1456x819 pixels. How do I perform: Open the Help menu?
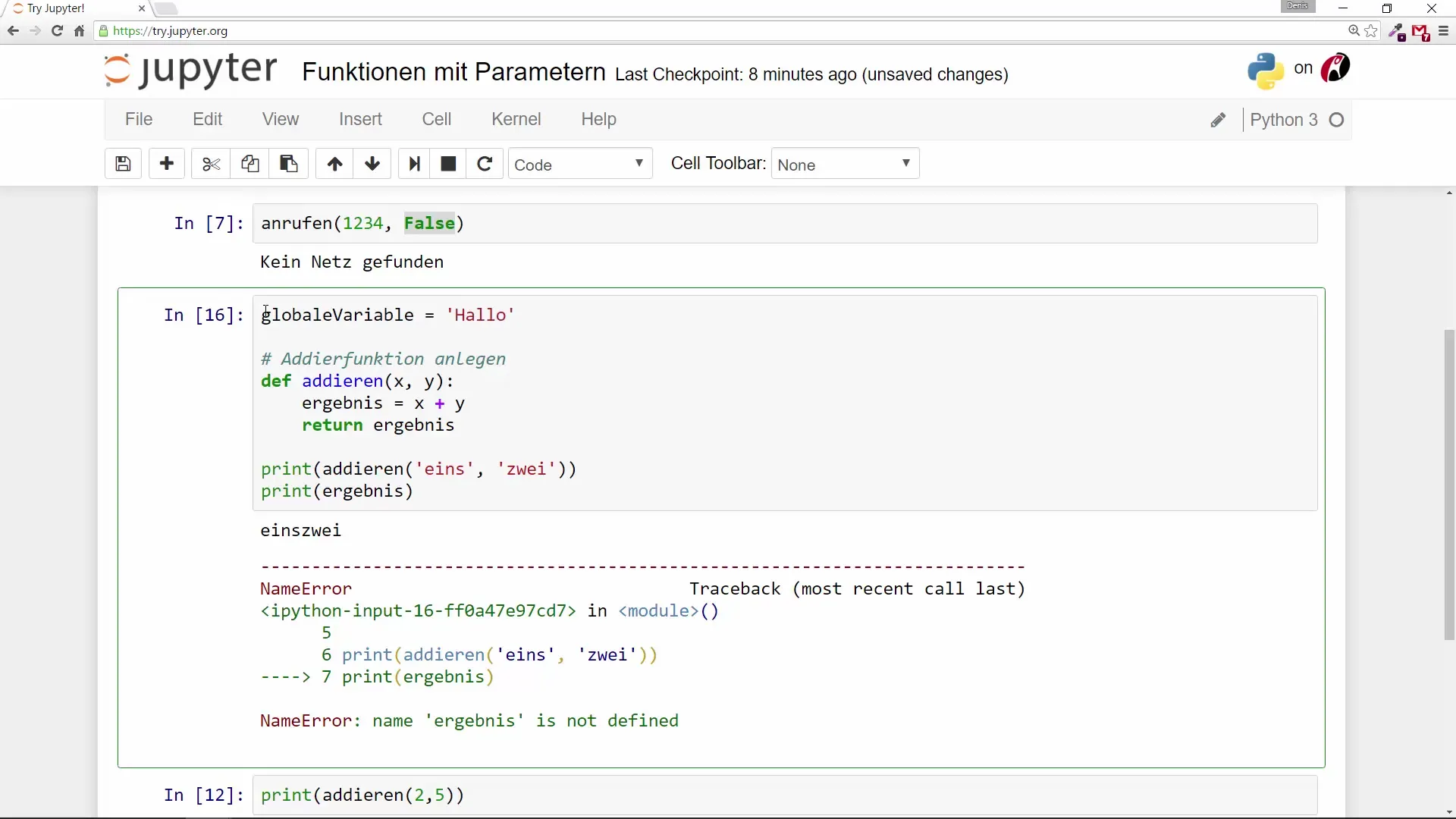click(x=599, y=119)
